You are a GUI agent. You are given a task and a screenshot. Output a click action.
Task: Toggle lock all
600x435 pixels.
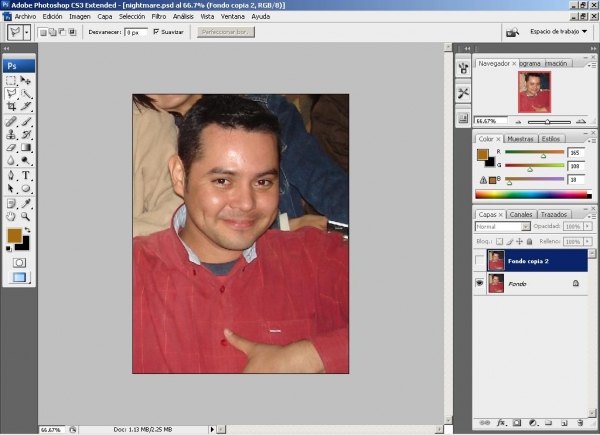click(530, 241)
